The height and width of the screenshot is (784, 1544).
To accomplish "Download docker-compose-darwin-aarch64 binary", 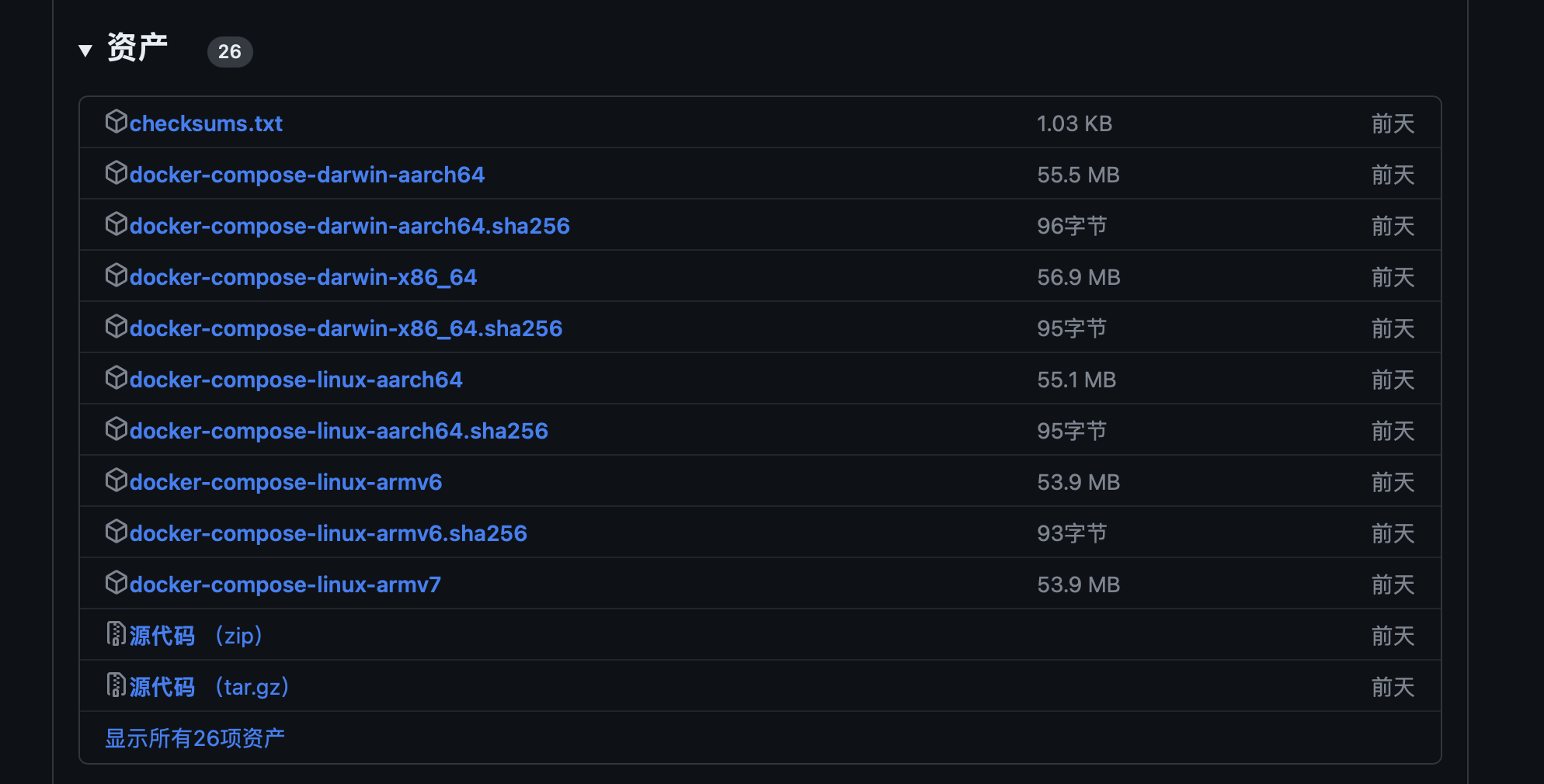I will (307, 175).
